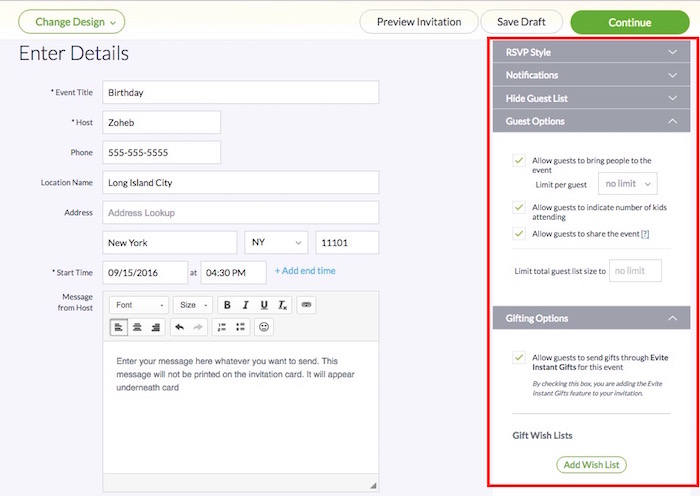Open the NY state dropdown
Image resolution: width=700 pixels, height=496 pixels.
[x=276, y=243]
